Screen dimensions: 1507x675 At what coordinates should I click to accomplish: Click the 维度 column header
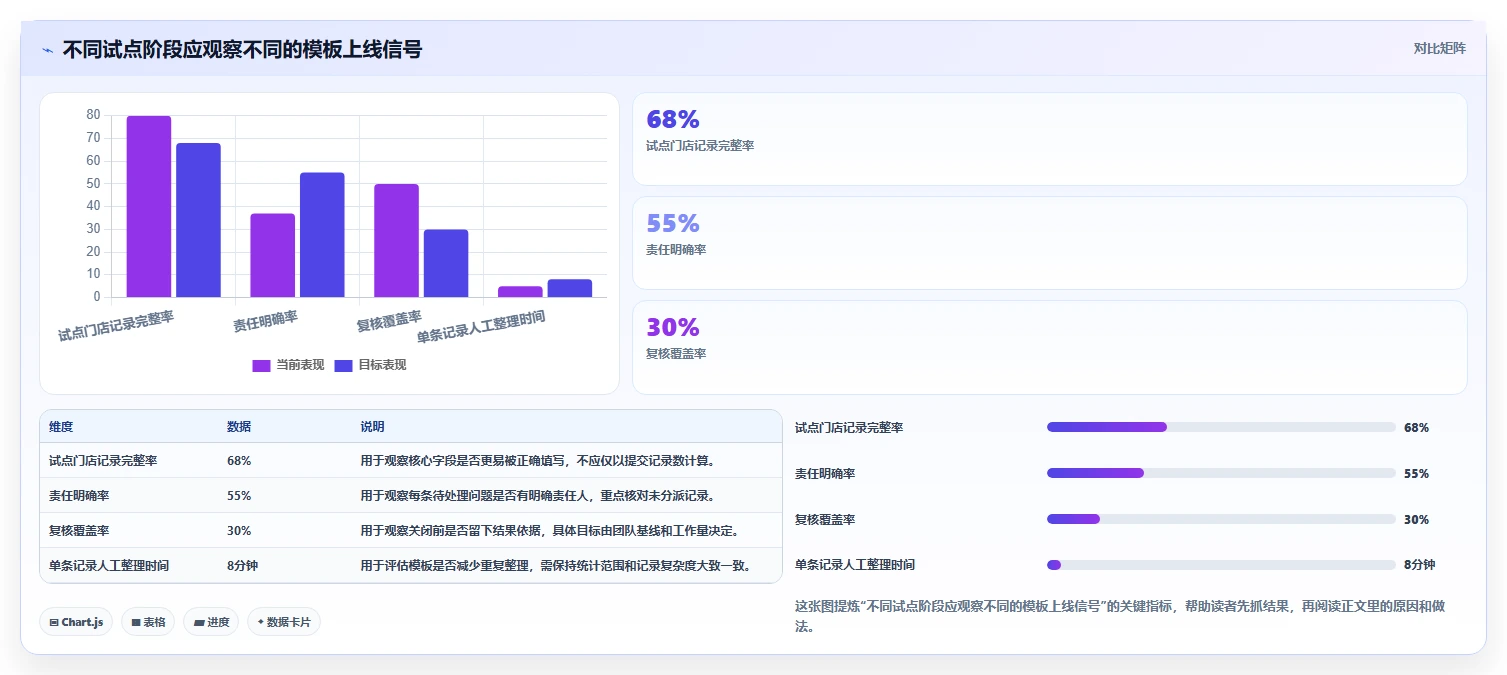(x=61, y=427)
